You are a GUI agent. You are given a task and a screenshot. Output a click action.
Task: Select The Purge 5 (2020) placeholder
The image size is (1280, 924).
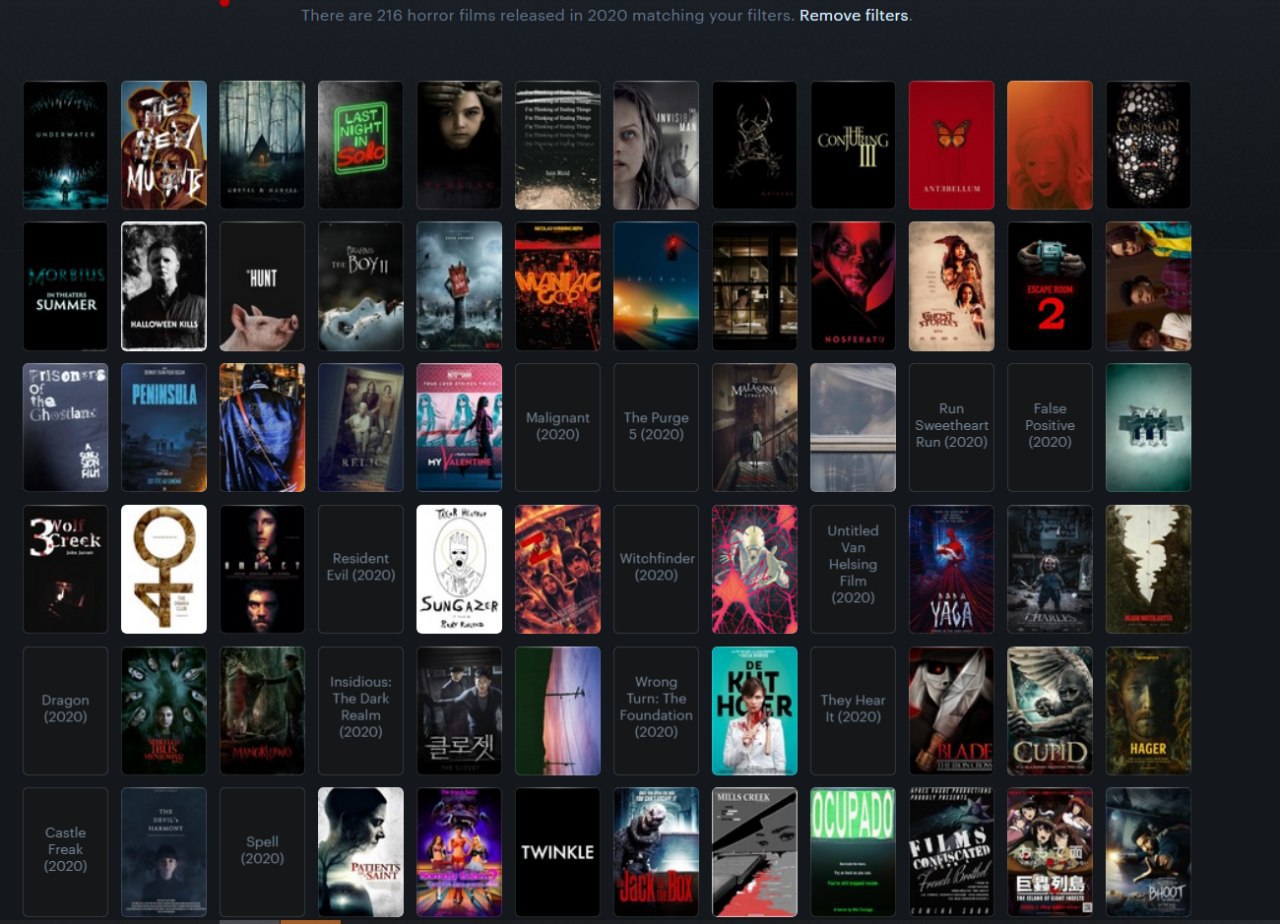pyautogui.click(x=656, y=427)
